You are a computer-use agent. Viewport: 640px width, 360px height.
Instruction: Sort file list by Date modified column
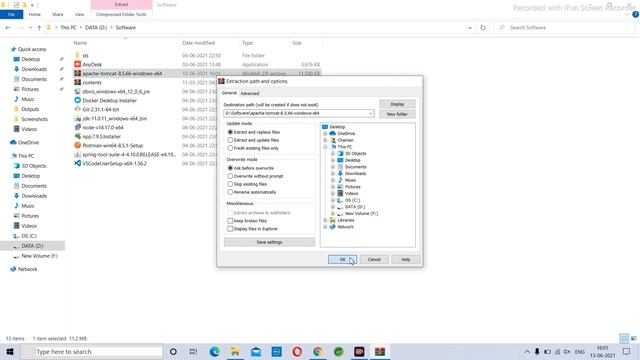point(198,43)
